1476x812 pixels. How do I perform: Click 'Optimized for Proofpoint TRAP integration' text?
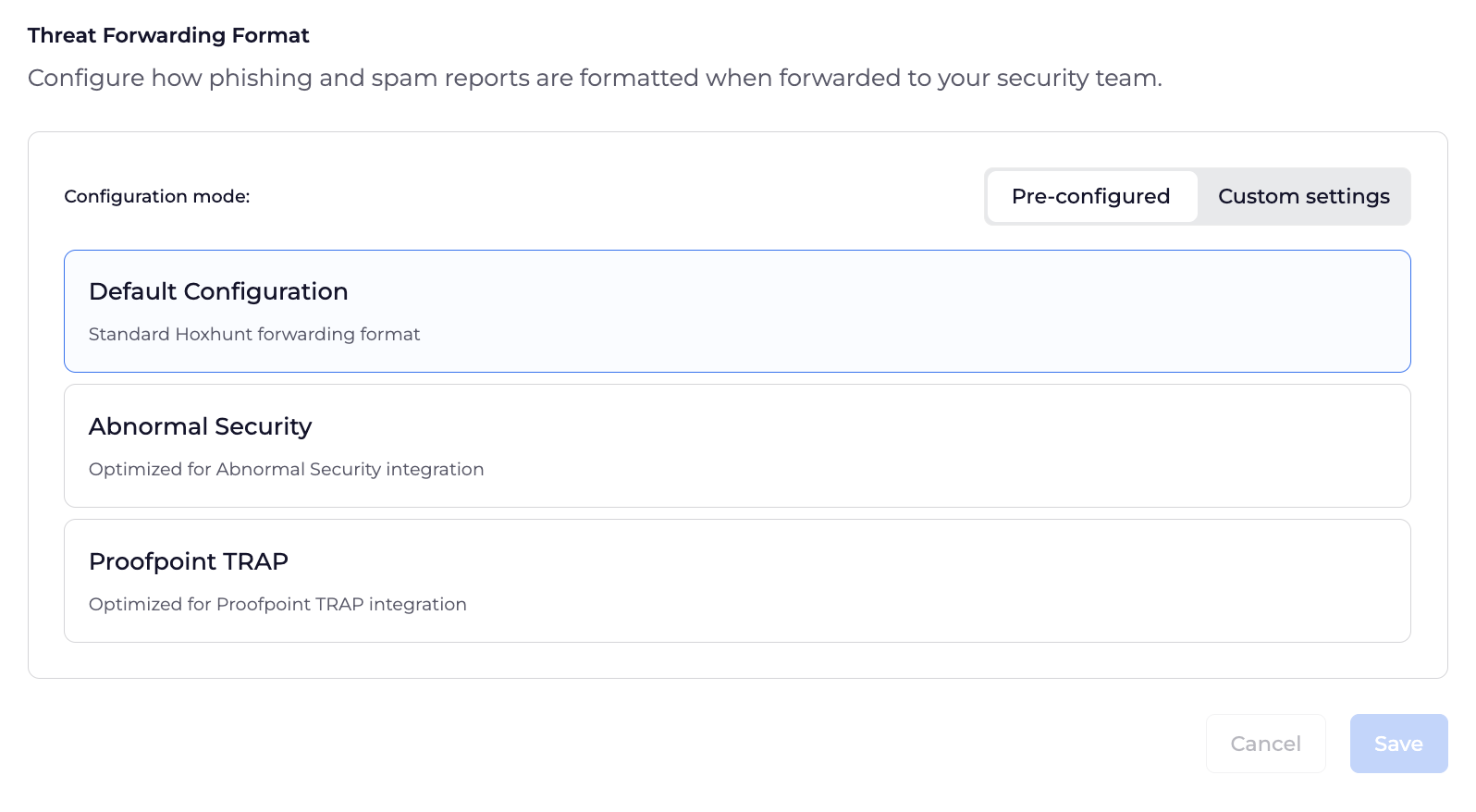coord(277,604)
